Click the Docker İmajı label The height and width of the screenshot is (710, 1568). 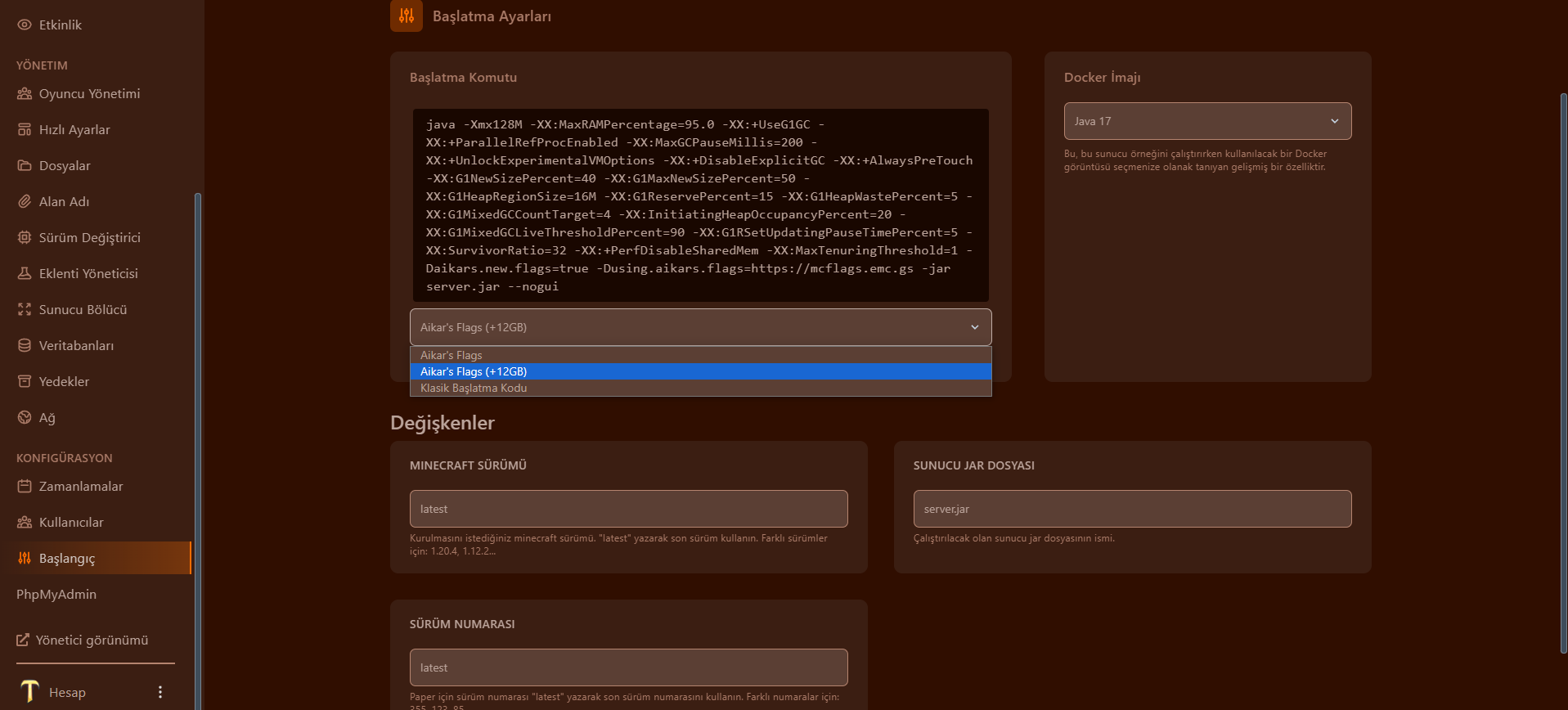click(x=1102, y=77)
